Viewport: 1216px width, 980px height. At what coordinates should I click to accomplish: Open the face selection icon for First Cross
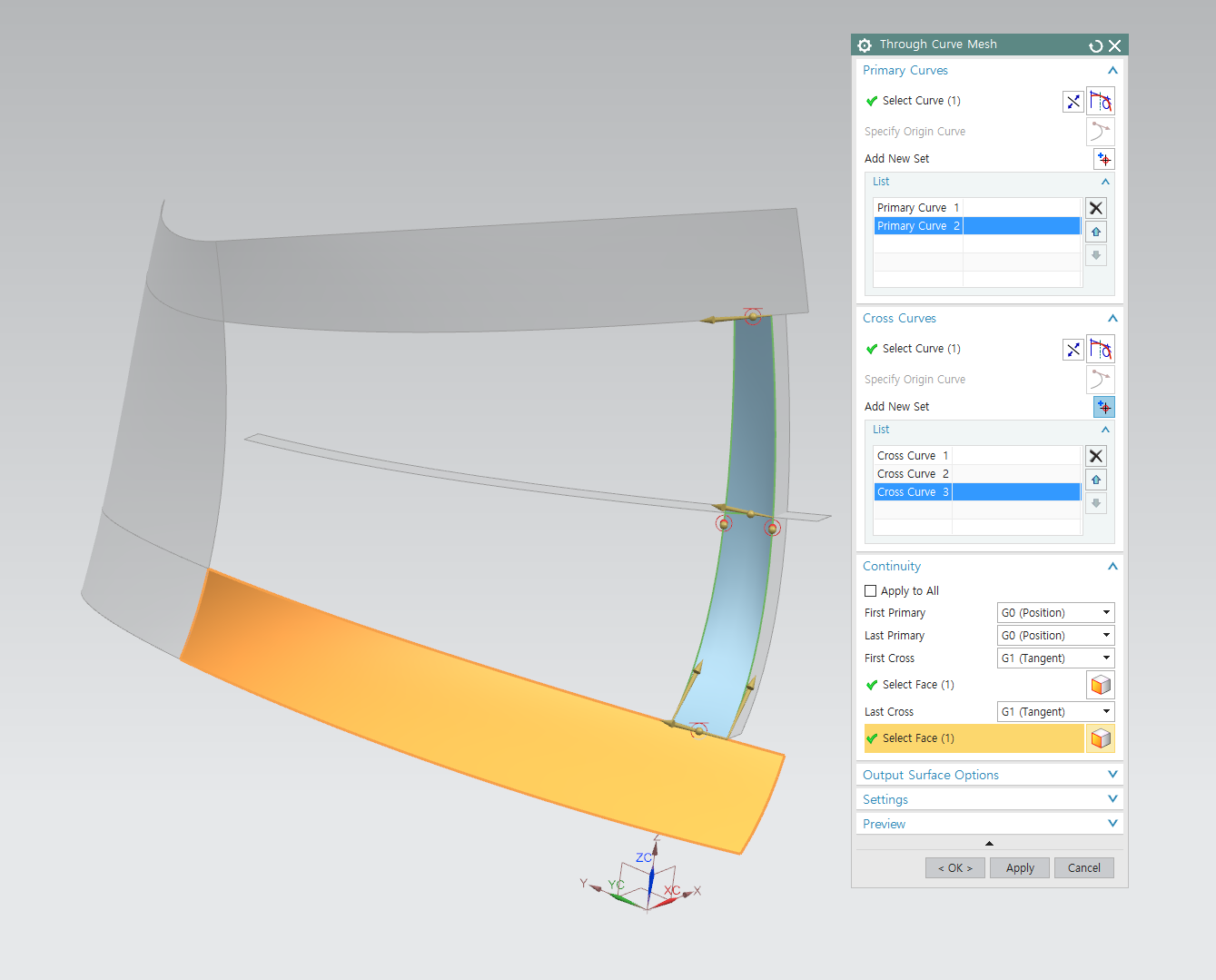1100,685
